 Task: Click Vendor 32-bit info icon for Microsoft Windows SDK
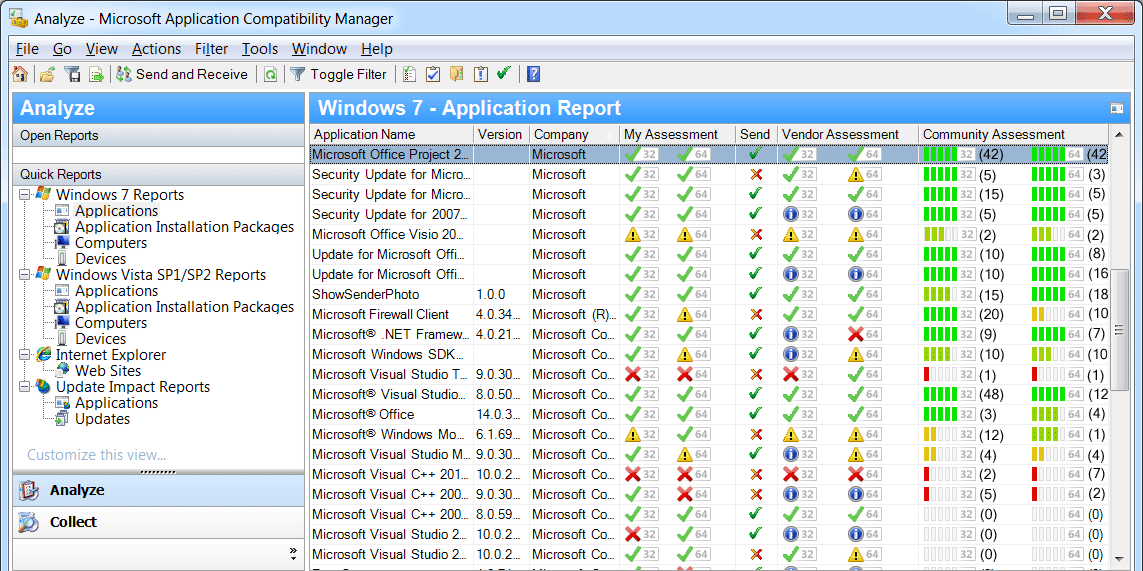coord(790,354)
